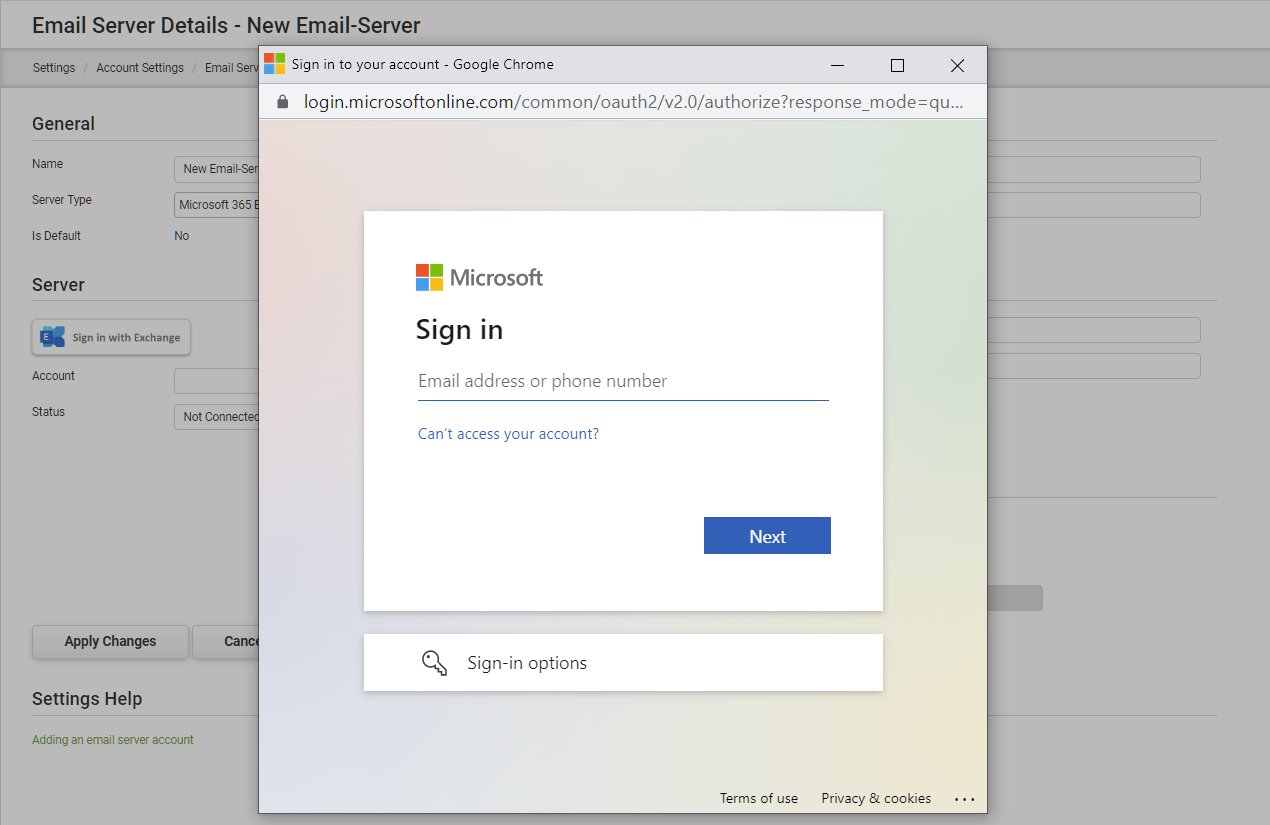
Task: Click the 'General' section heading
Action: pos(63,124)
